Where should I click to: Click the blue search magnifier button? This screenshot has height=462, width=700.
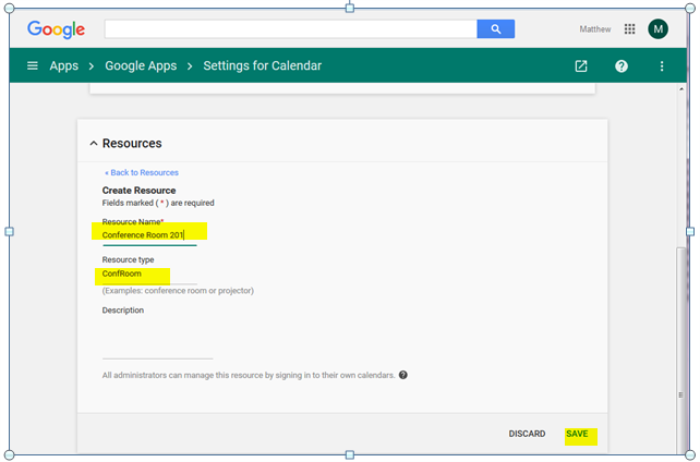click(496, 29)
